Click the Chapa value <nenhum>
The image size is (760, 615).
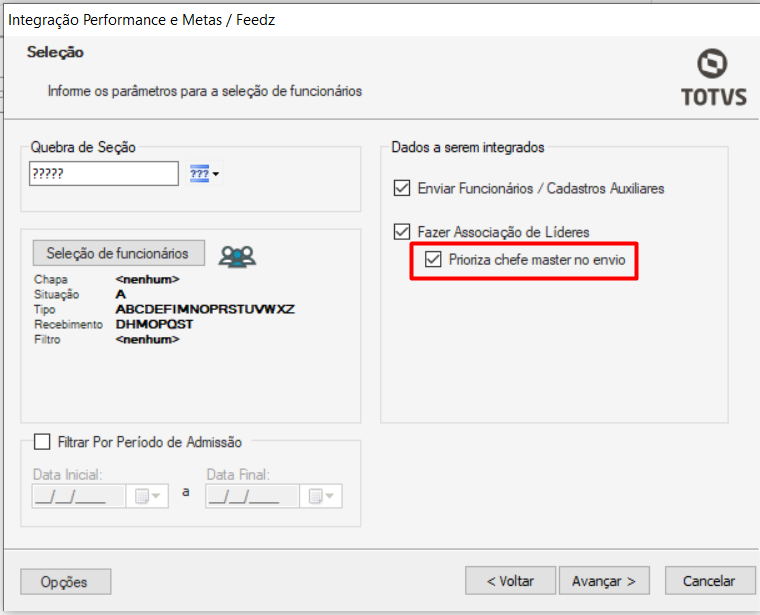click(147, 279)
